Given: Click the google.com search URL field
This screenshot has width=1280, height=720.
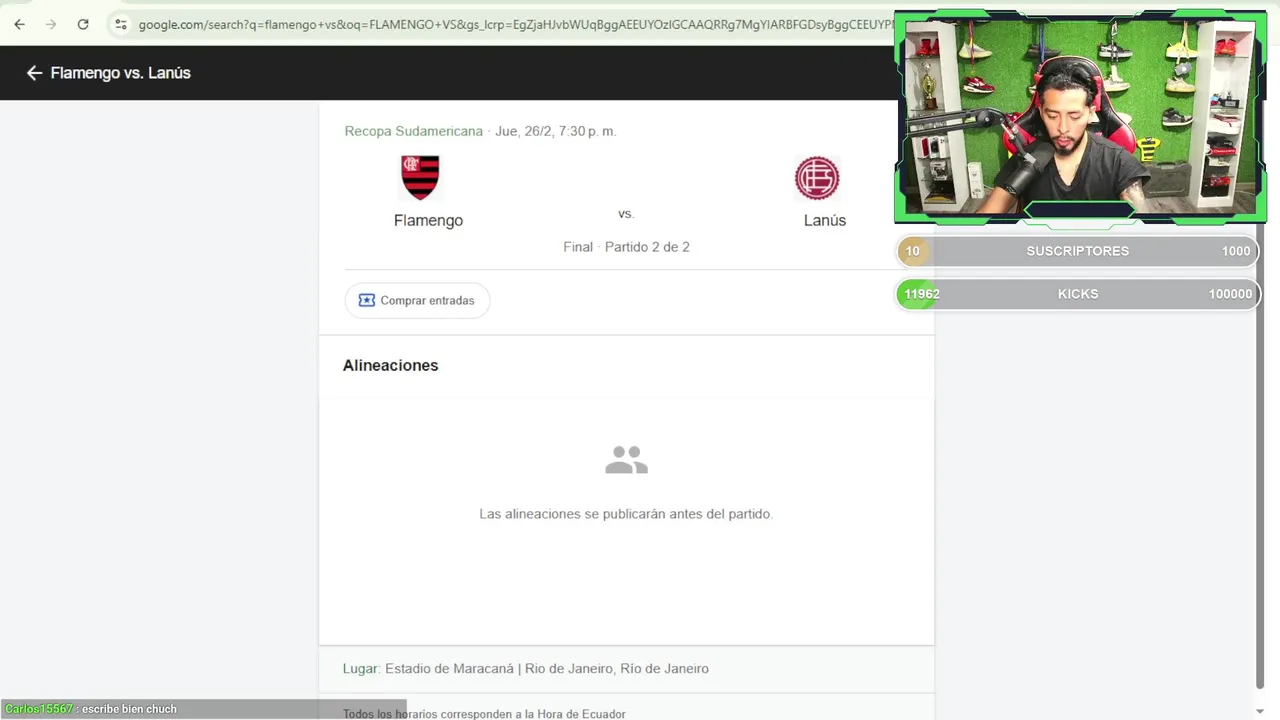Looking at the screenshot, I should point(516,24).
